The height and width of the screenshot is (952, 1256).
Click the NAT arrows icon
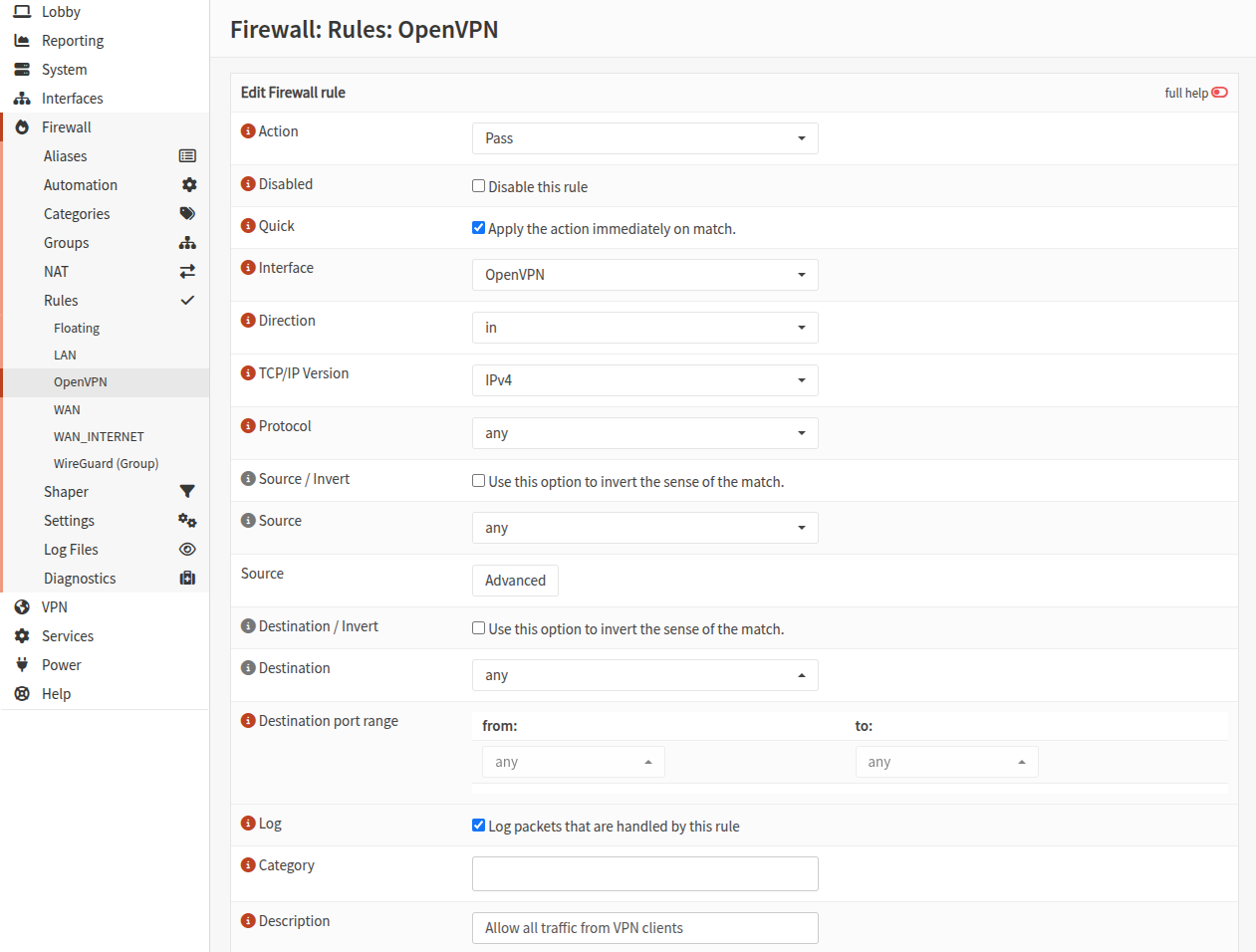[x=187, y=272]
